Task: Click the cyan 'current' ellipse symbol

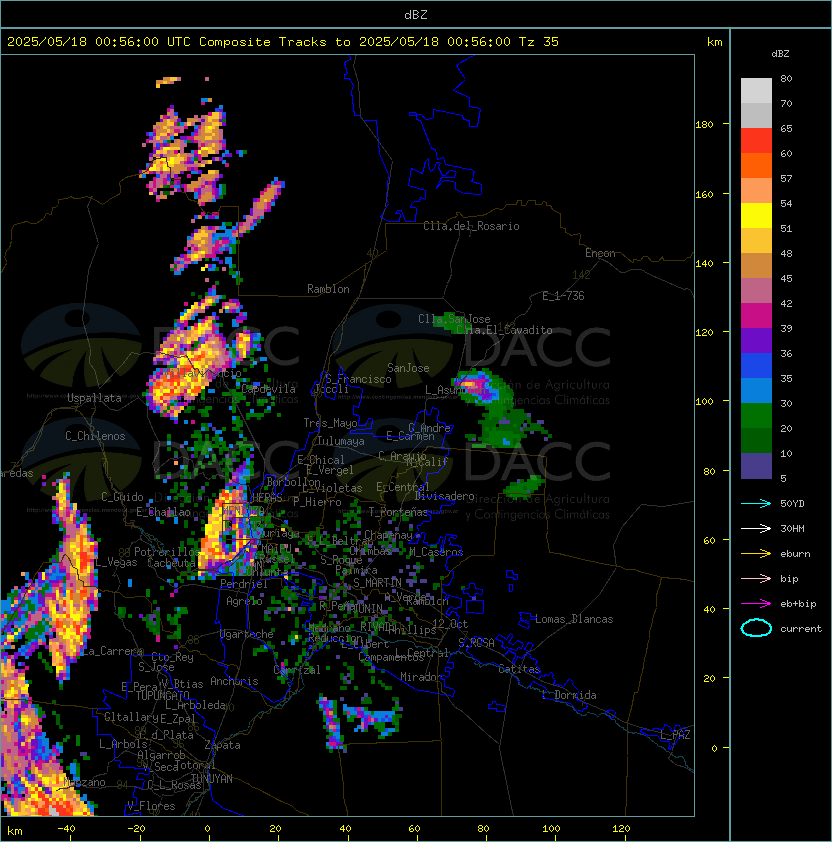Action: pyautogui.click(x=756, y=628)
